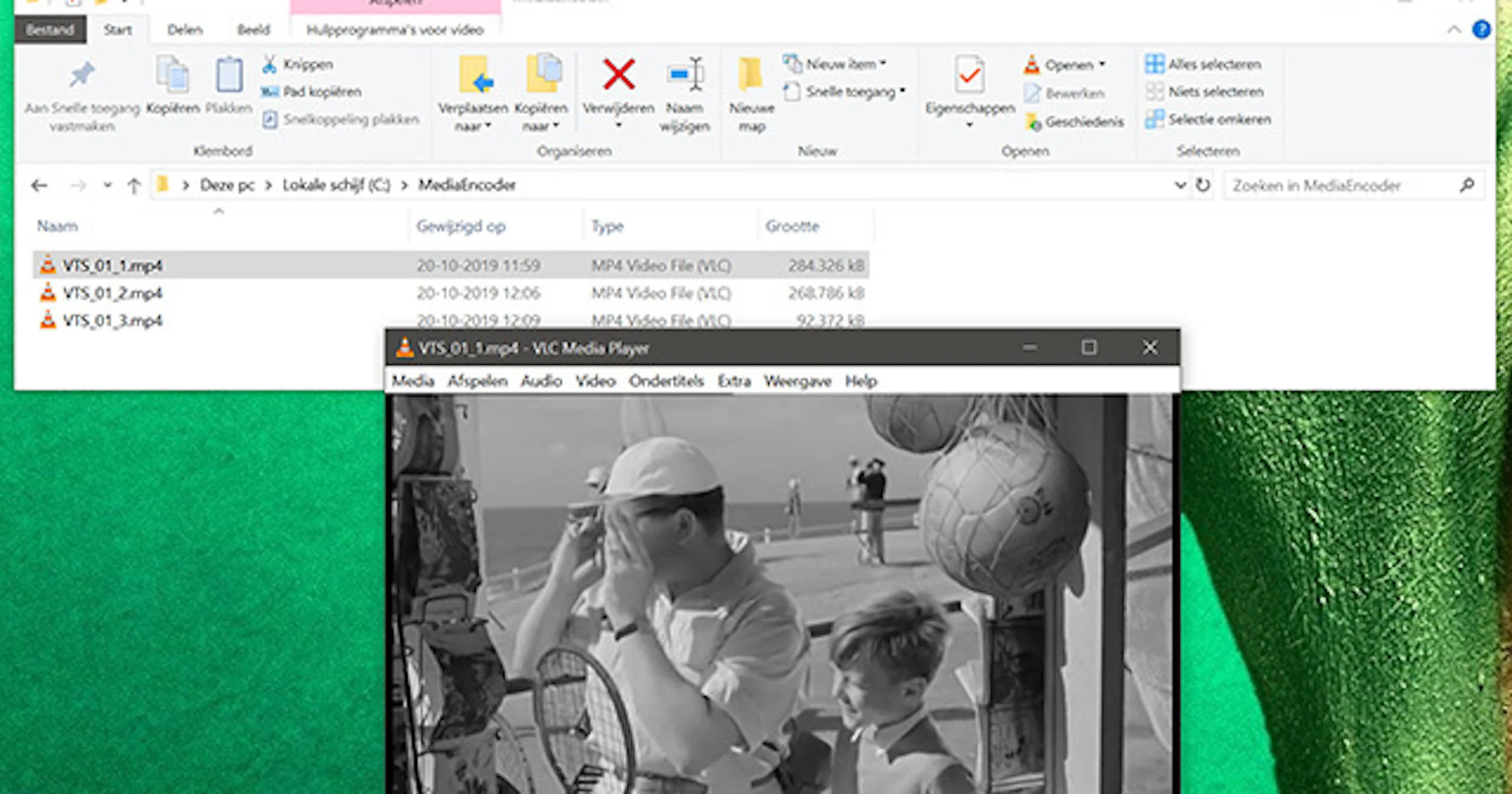1512x794 pixels.
Task: Click the Bewerken button
Action: [1064, 93]
